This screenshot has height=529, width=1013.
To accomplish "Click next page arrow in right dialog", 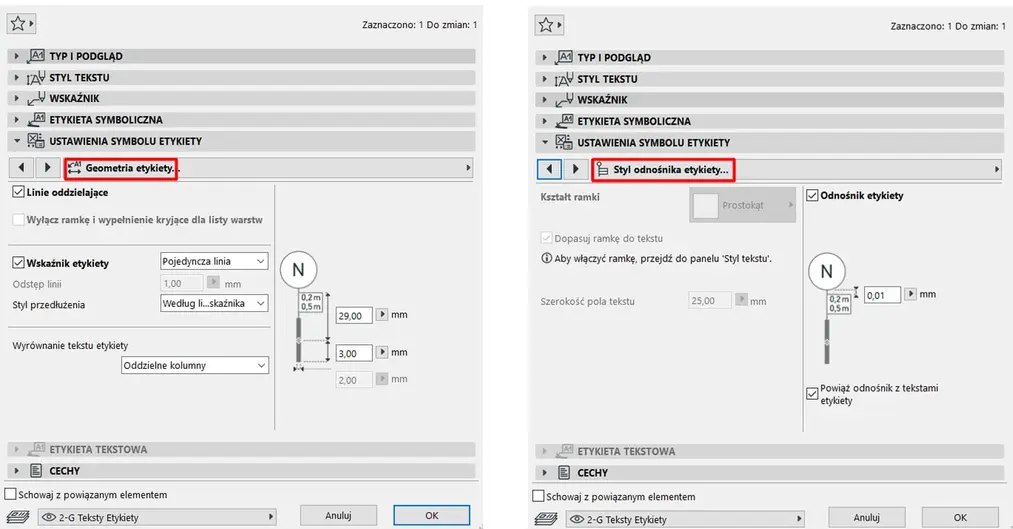I will click(575, 169).
